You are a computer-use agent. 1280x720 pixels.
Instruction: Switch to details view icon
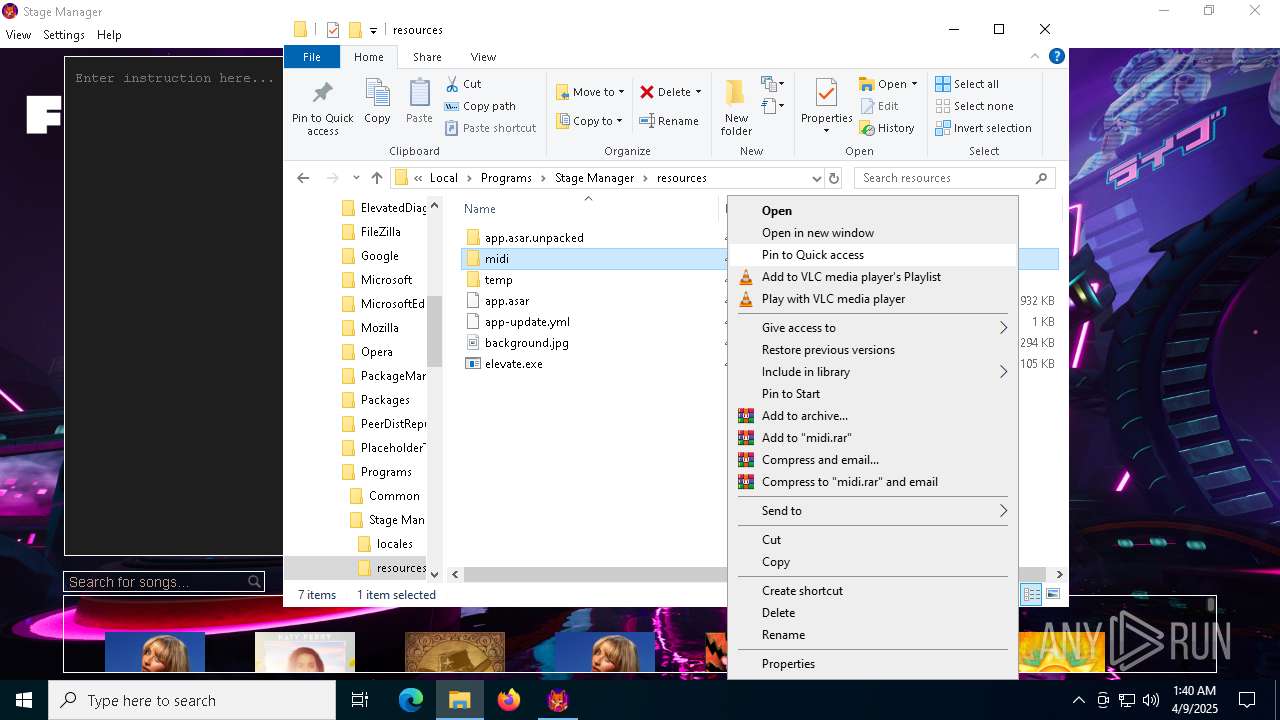click(1031, 594)
